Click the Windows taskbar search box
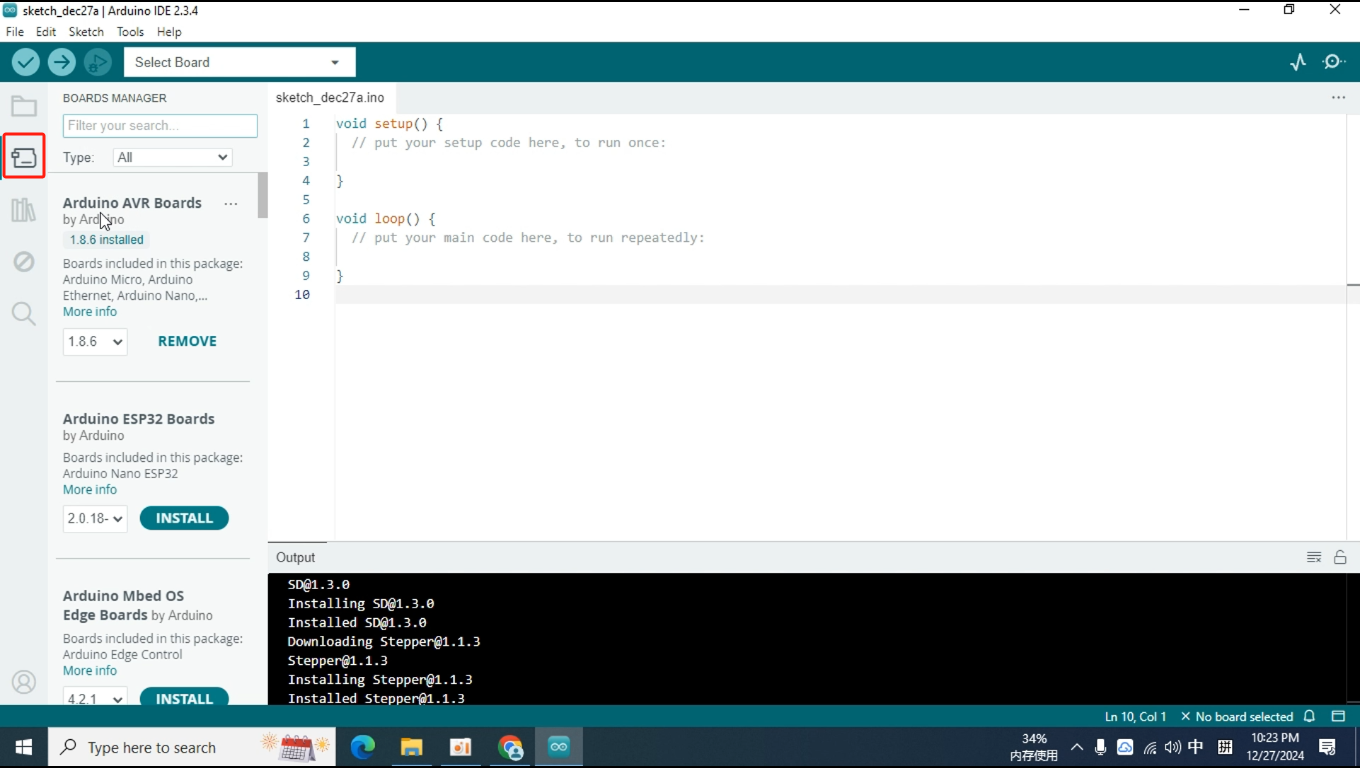 click(192, 747)
